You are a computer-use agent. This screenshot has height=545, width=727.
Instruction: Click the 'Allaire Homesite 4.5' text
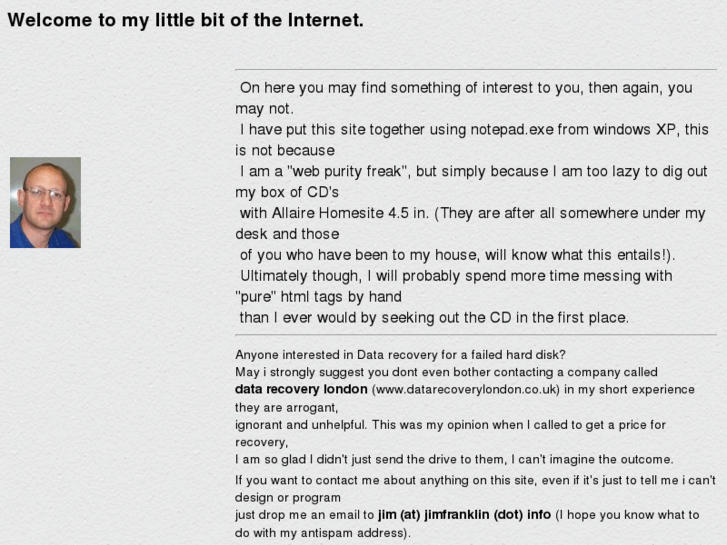[340, 213]
